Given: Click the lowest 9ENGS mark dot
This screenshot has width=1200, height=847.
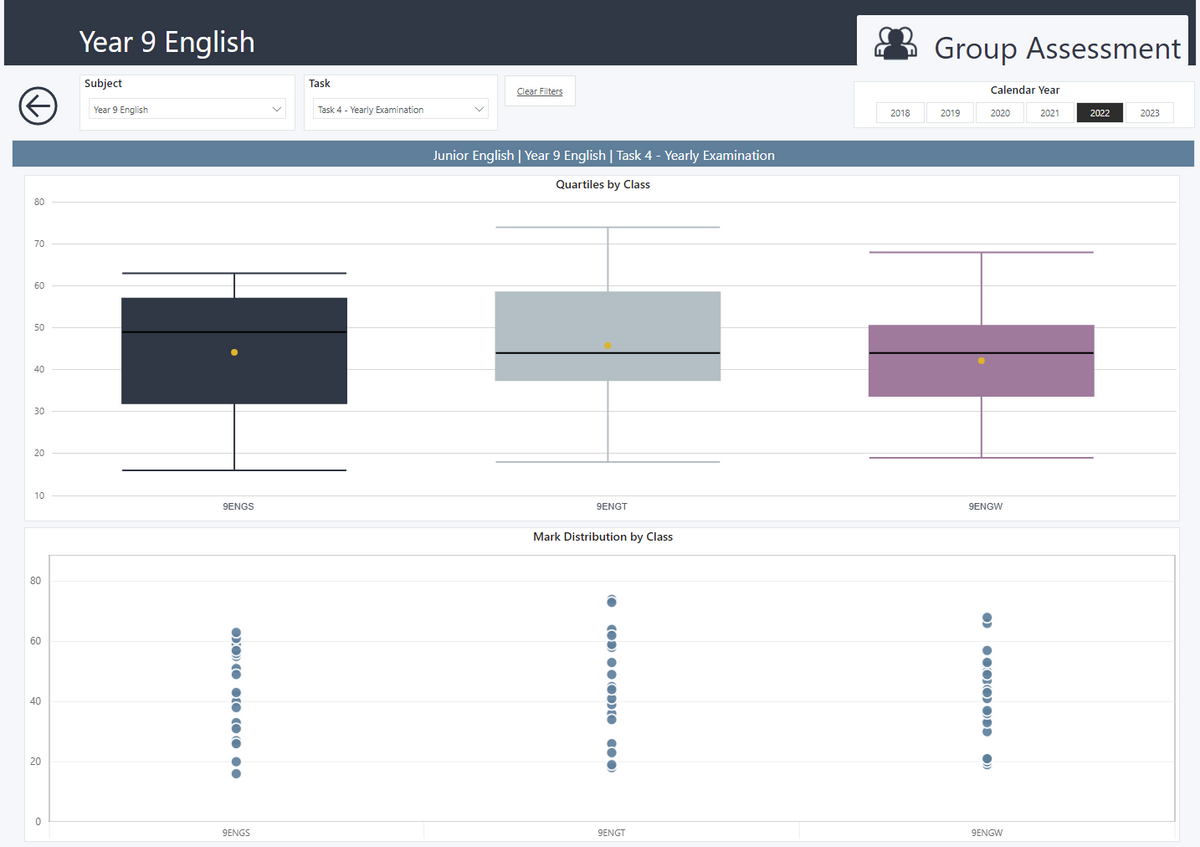Looking at the screenshot, I should click(236, 774).
